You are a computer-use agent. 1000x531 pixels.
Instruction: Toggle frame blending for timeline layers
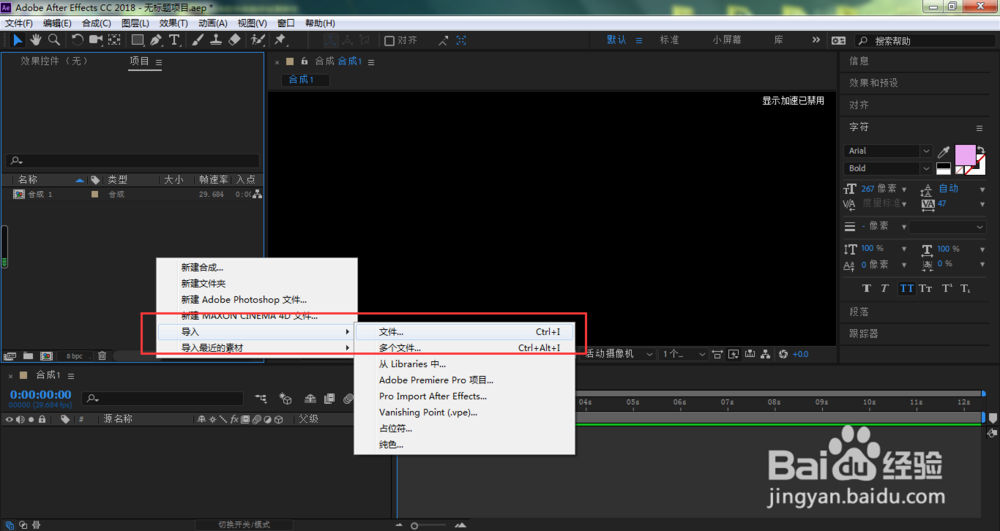pos(329,399)
